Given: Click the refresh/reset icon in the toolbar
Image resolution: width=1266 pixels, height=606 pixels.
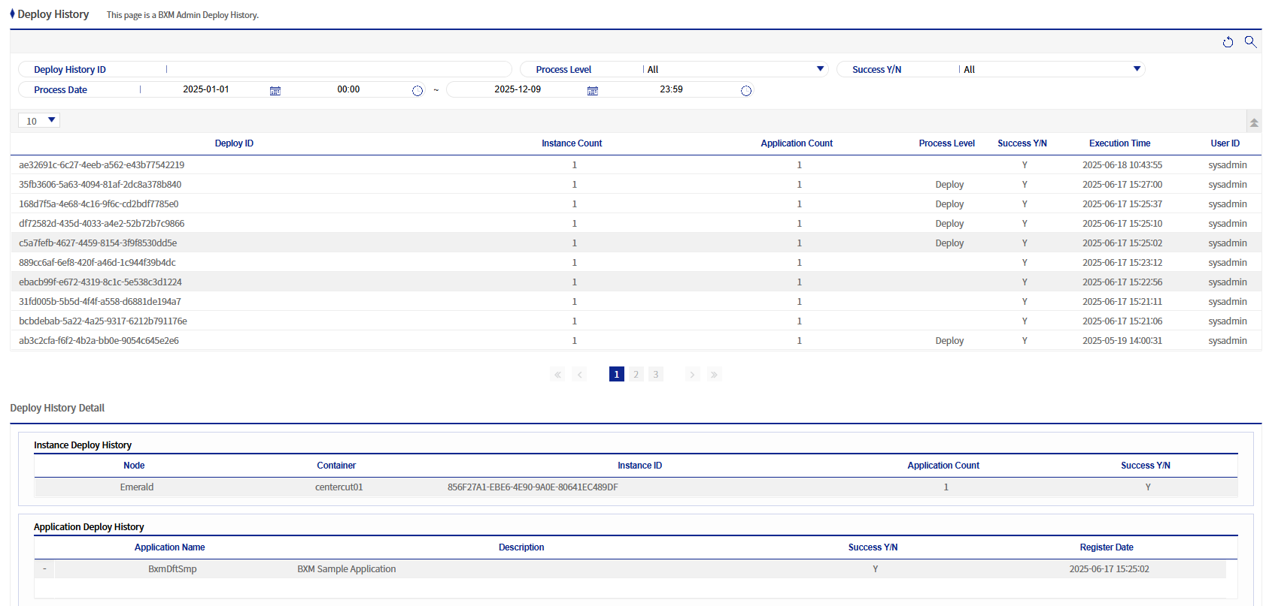Looking at the screenshot, I should (1228, 42).
